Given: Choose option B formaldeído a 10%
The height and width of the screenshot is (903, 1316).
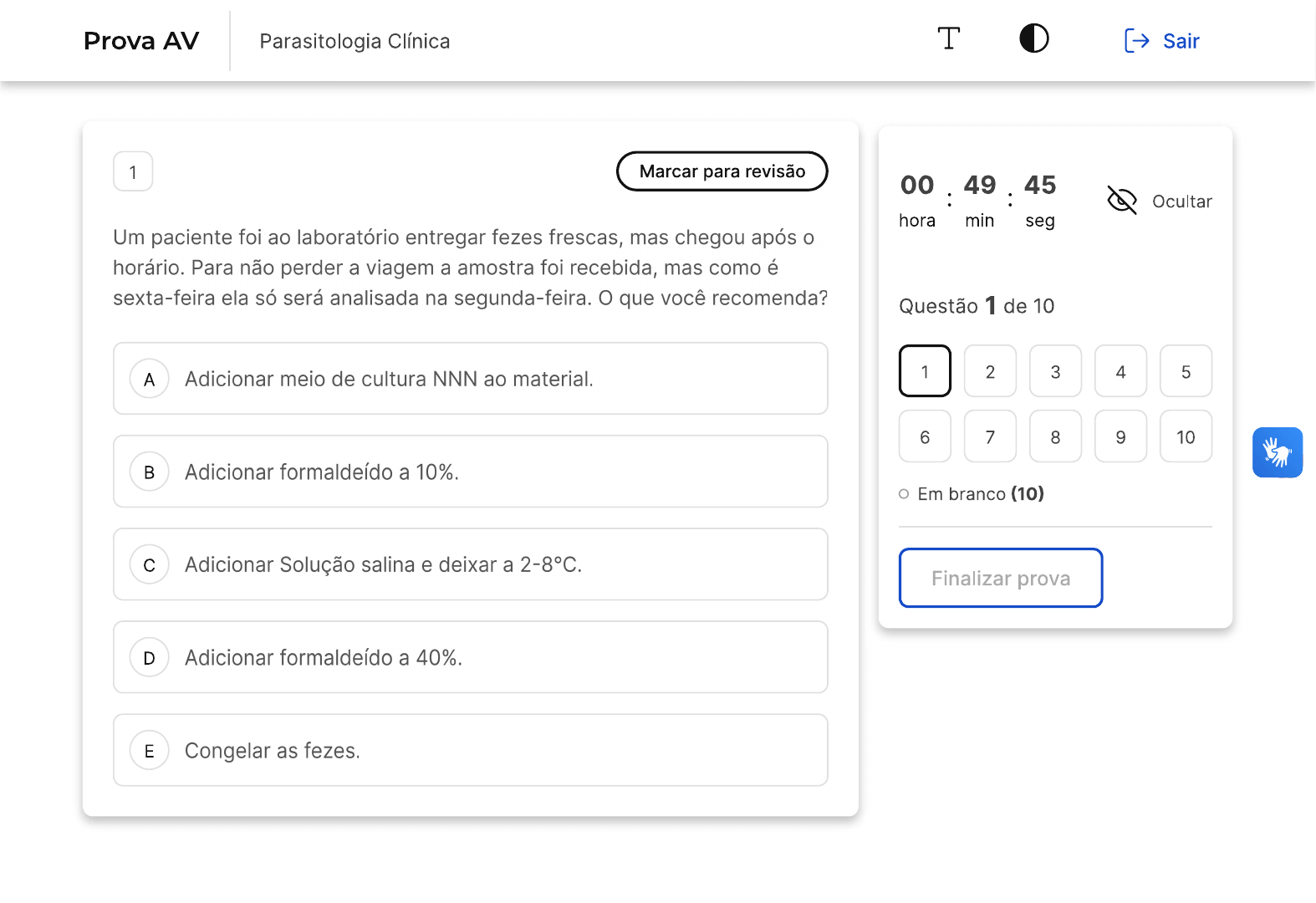Looking at the screenshot, I should (x=470, y=472).
